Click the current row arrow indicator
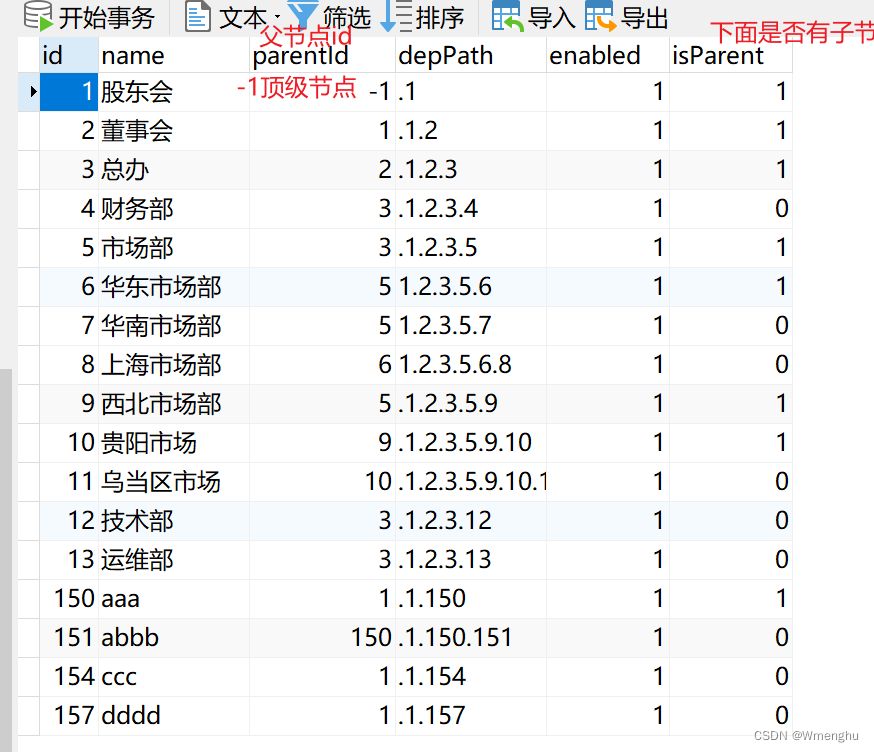This screenshot has height=752, width=874. [33, 93]
